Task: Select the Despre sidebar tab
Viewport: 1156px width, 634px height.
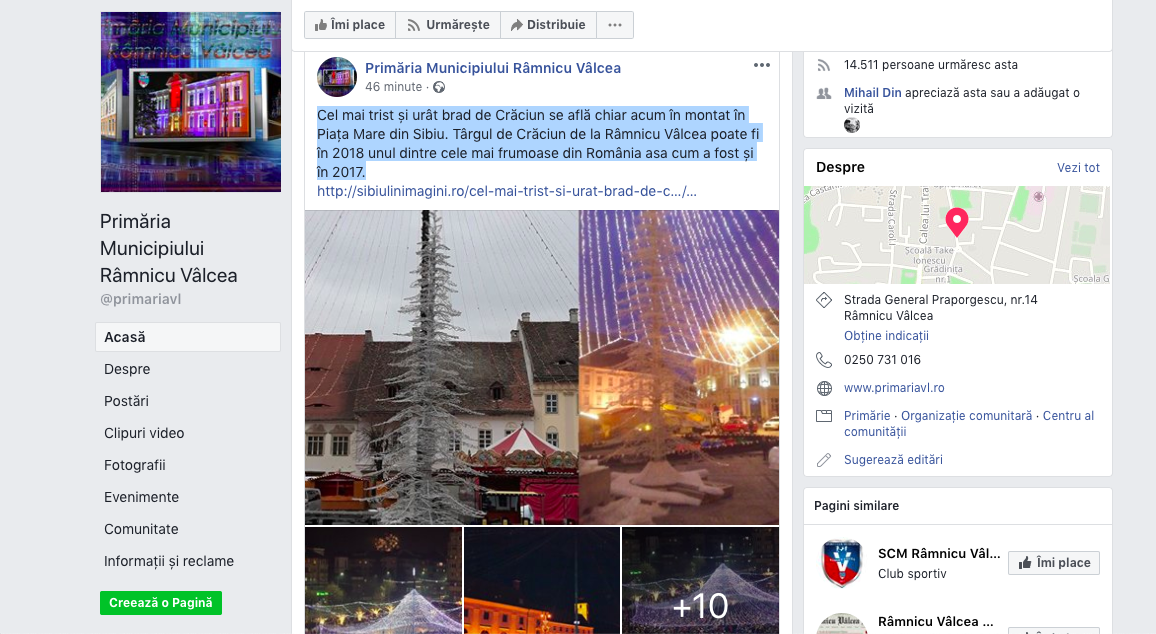Action: pos(127,369)
